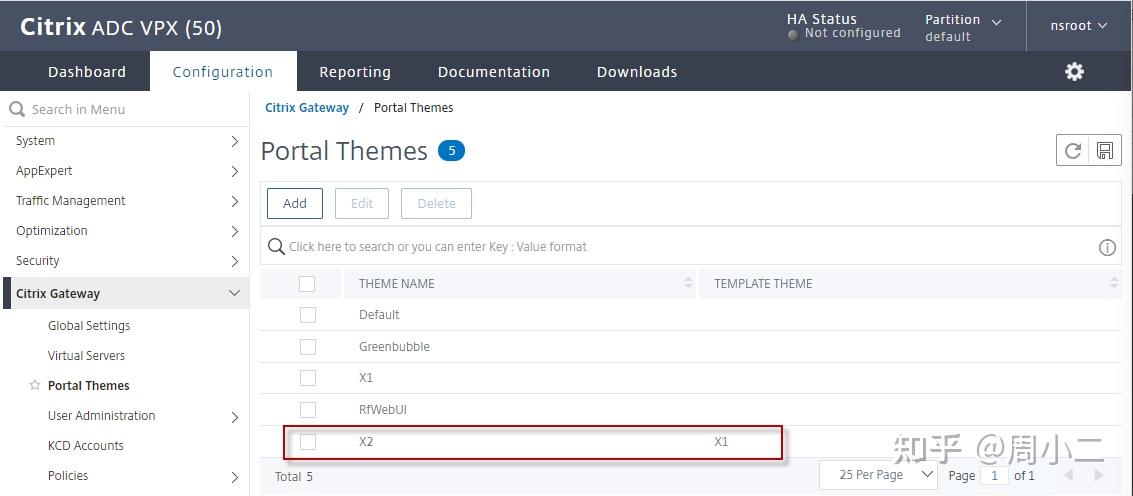This screenshot has height=496, width=1133.
Task: Check the Greenbubble theme checkbox
Action: [308, 347]
